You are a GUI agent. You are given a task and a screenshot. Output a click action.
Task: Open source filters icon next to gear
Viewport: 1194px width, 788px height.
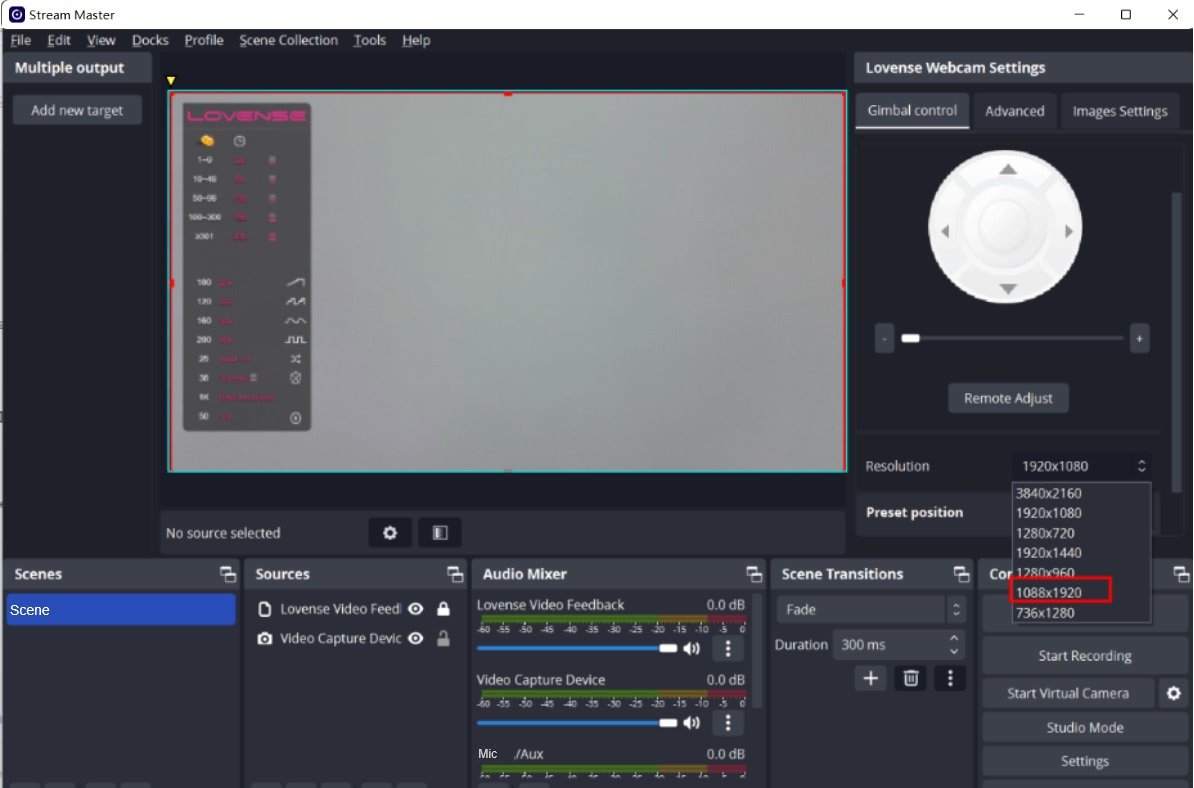[x=439, y=533]
